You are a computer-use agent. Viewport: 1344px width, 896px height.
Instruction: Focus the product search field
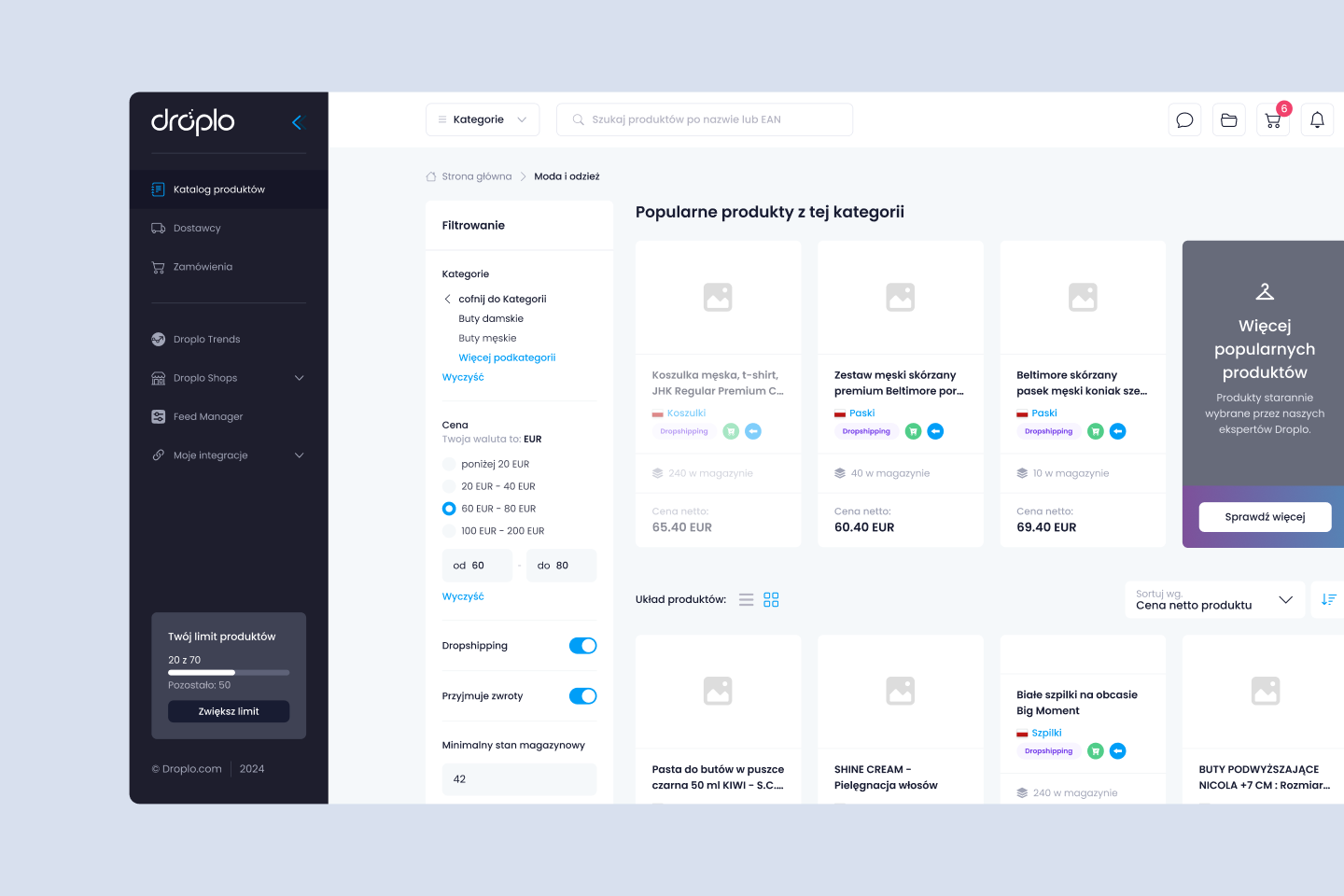pyautogui.click(x=705, y=119)
